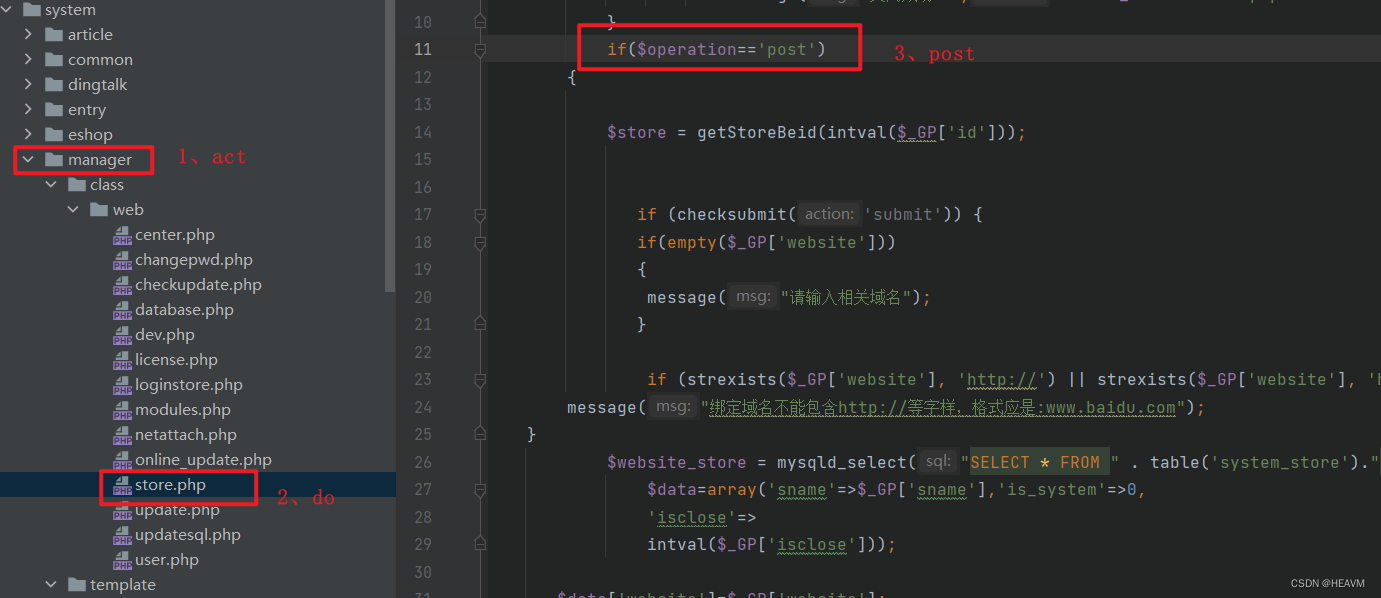Open database.php file

coord(185,309)
